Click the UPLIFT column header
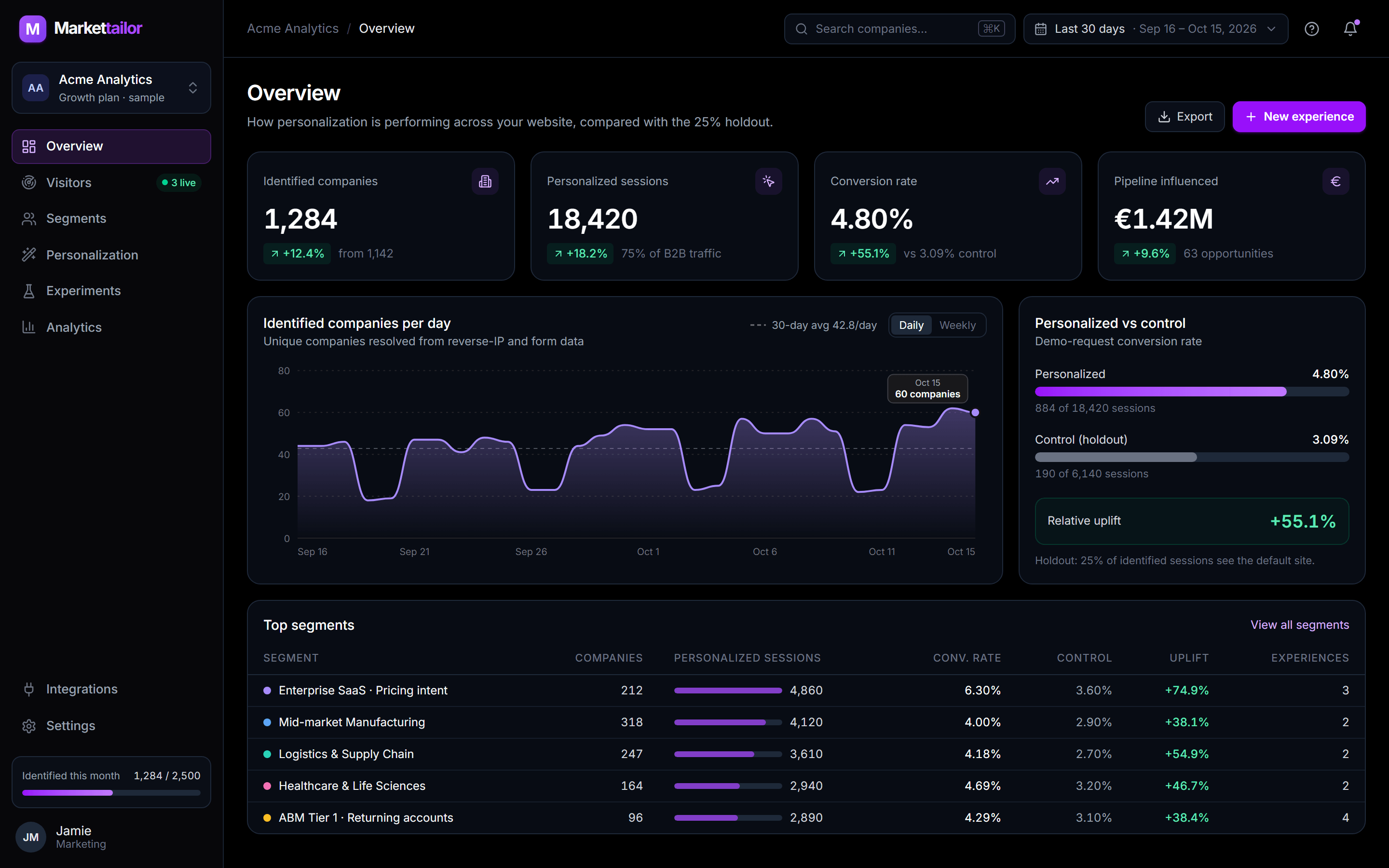 pos(1189,658)
